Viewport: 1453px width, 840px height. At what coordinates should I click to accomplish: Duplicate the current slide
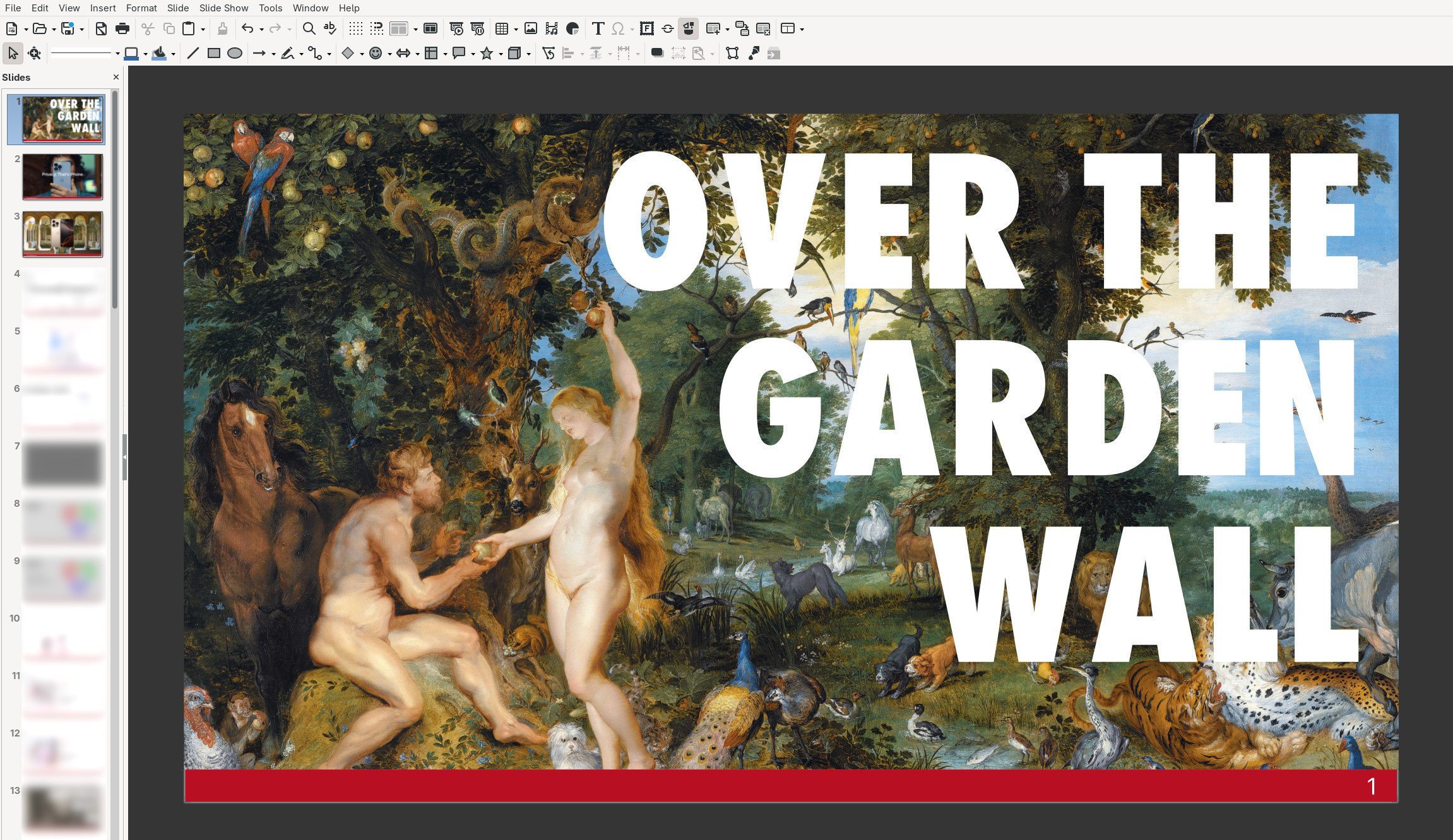click(x=742, y=28)
